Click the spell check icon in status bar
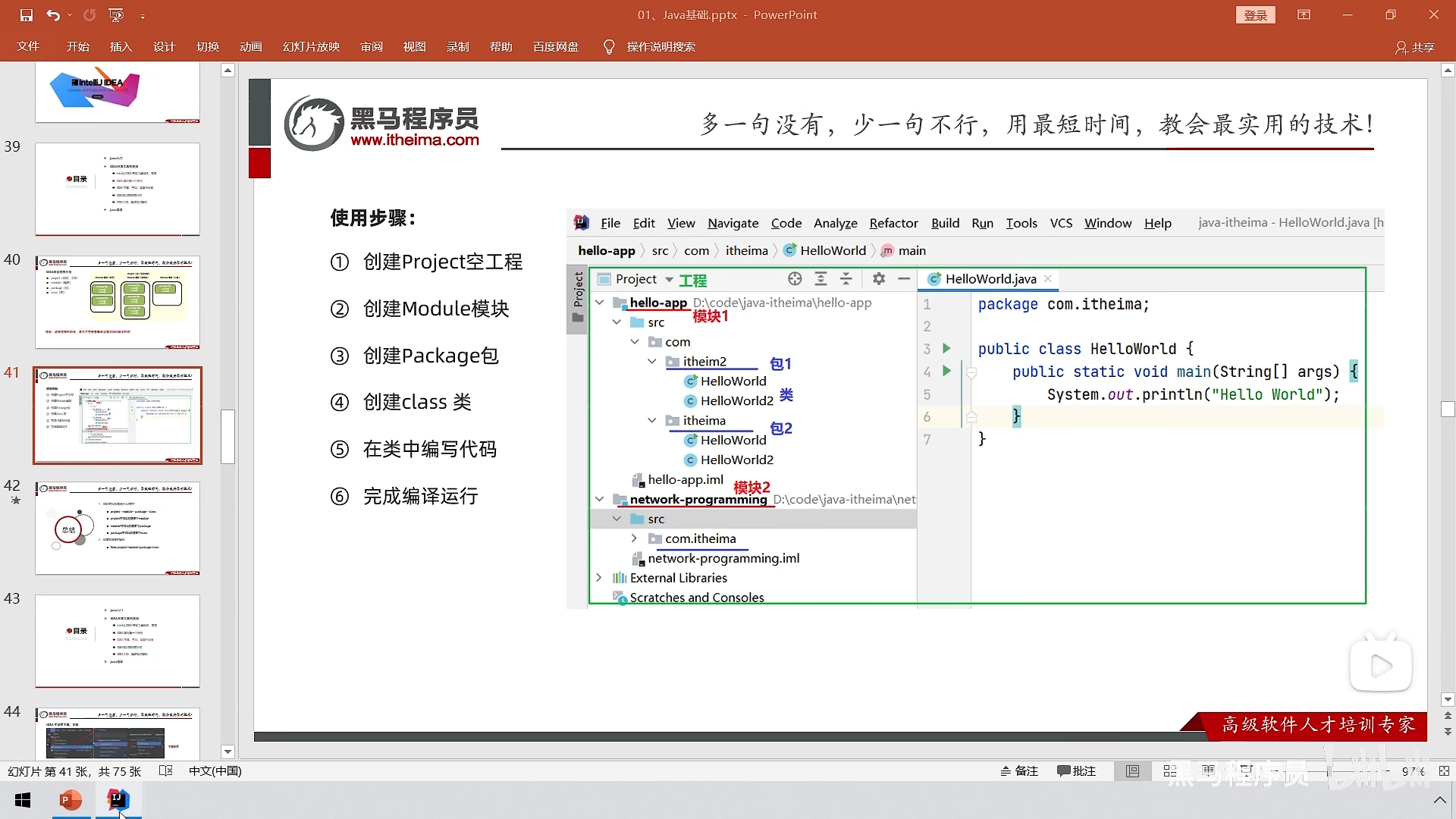 [166, 770]
